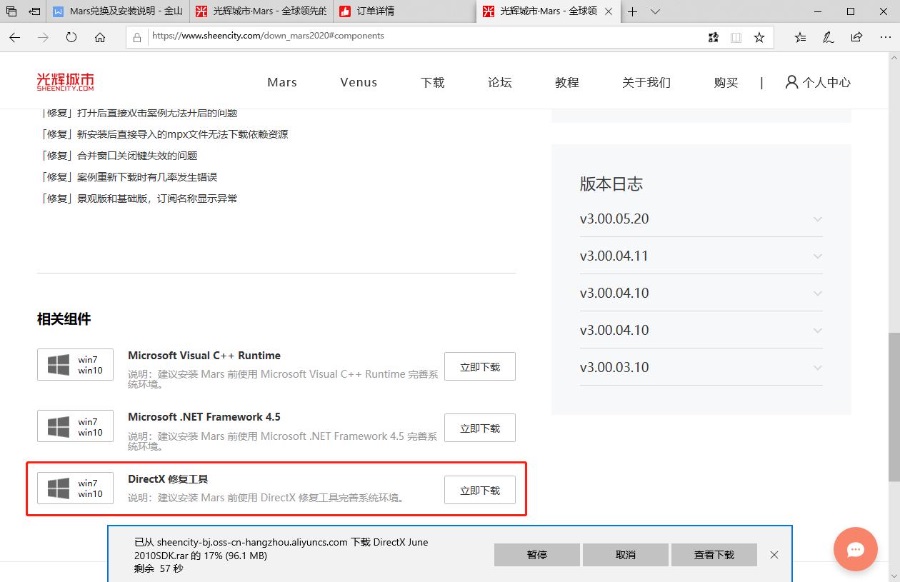Expand version log v3.00.03.10
Image resolution: width=900 pixels, height=582 pixels.
pos(701,367)
